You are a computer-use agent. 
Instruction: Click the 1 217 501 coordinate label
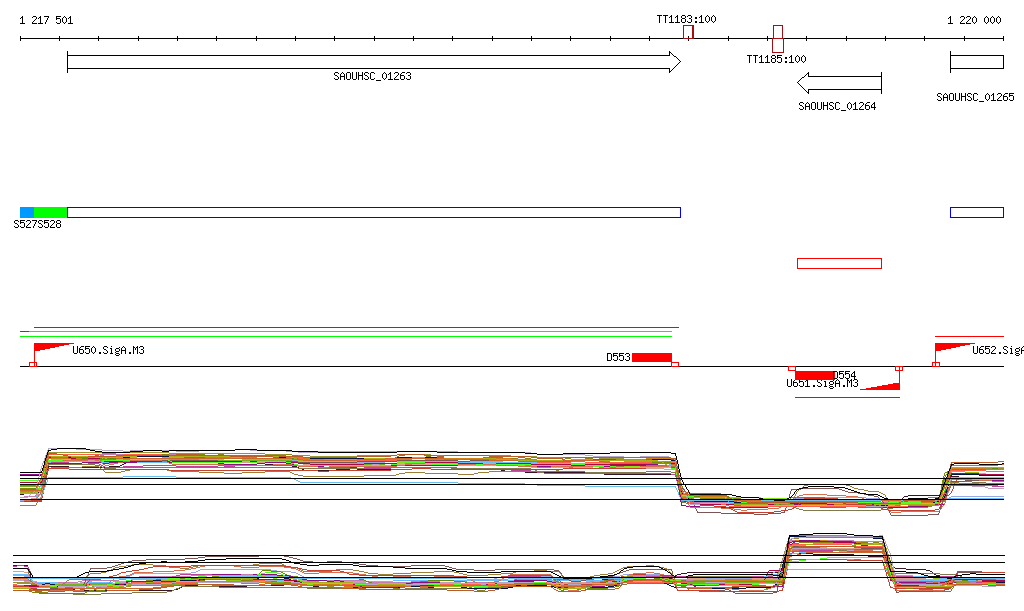click(46, 20)
